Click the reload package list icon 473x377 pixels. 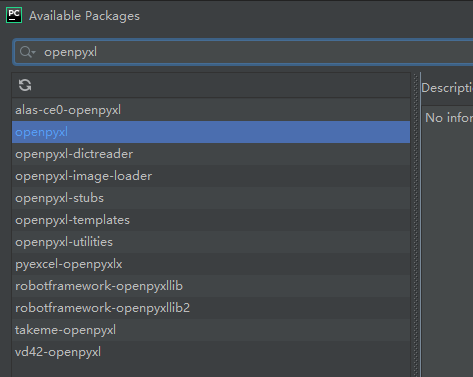click(x=25, y=85)
